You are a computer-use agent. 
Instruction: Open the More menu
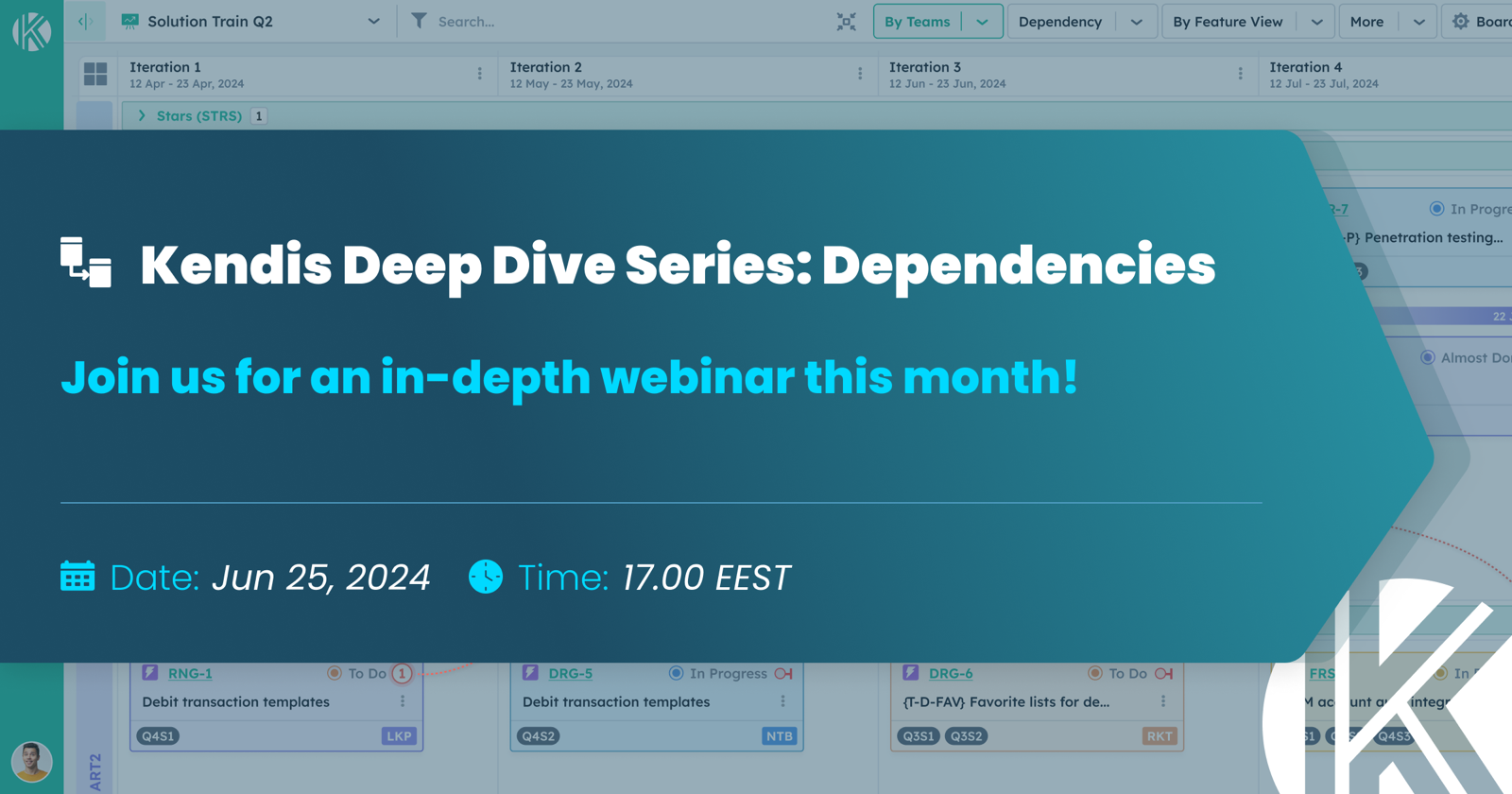tap(1366, 22)
